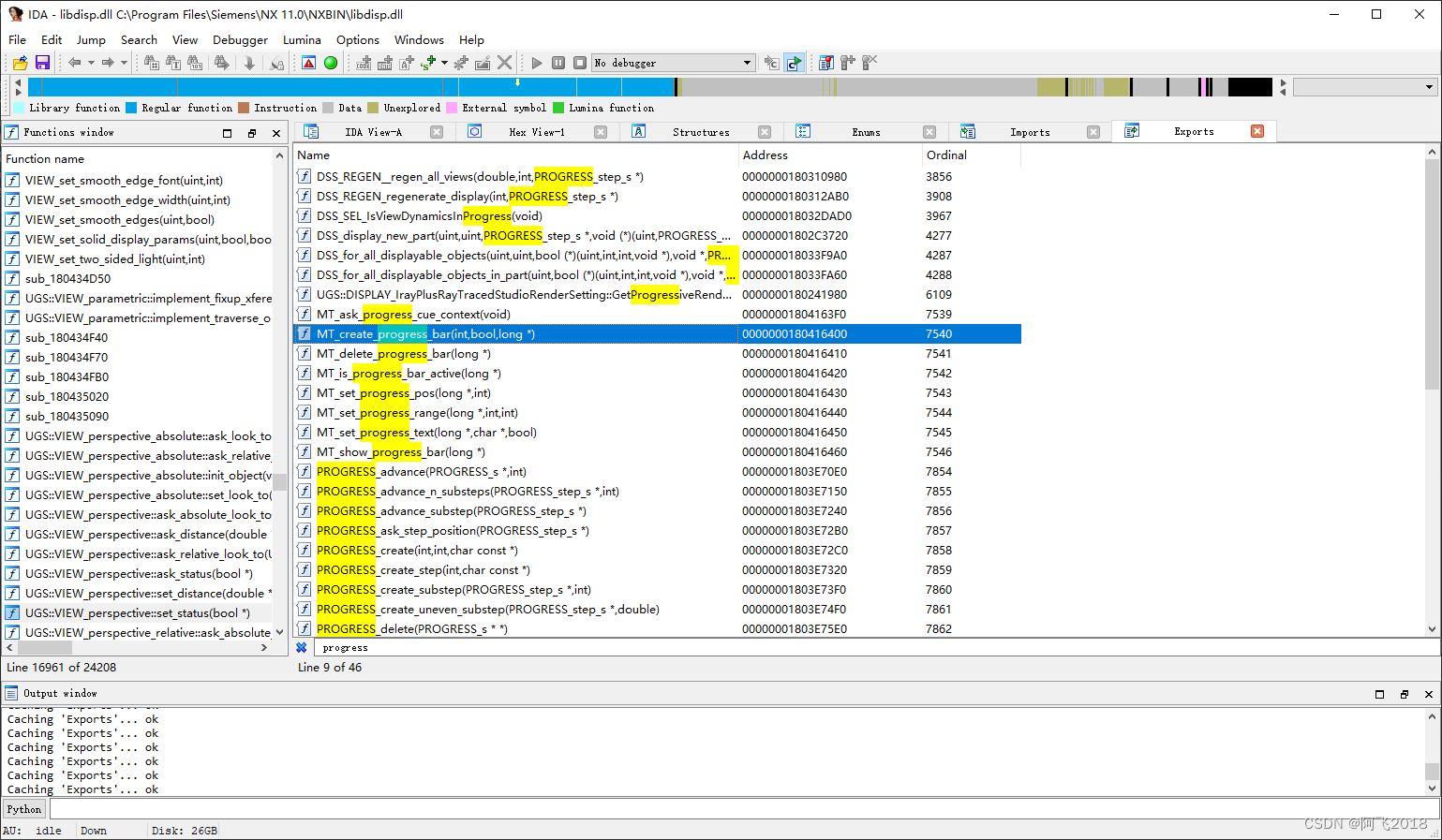Navigate back using the back arrow
The width and height of the screenshot is (1442, 840).
pos(74,62)
